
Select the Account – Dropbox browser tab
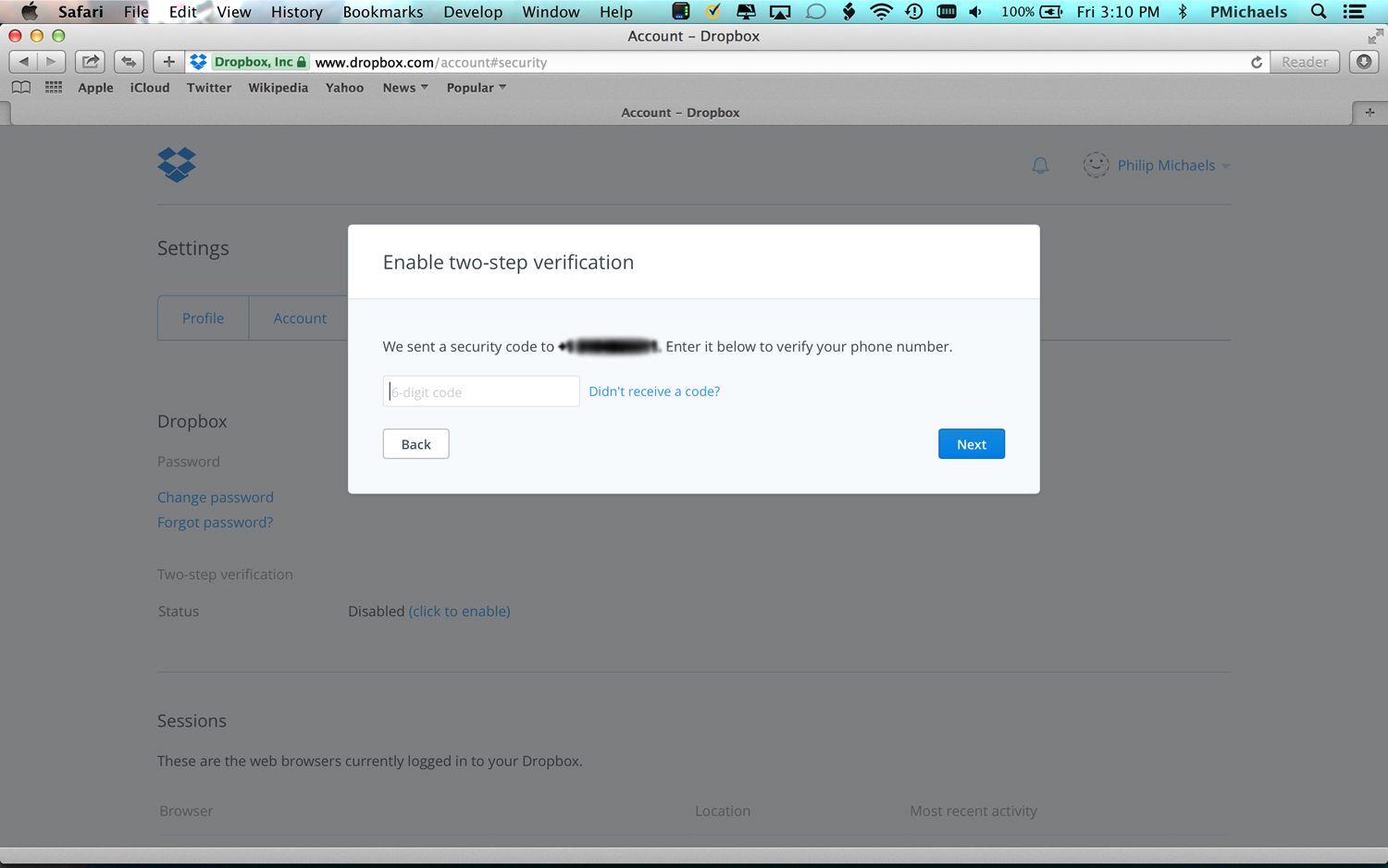[x=680, y=112]
